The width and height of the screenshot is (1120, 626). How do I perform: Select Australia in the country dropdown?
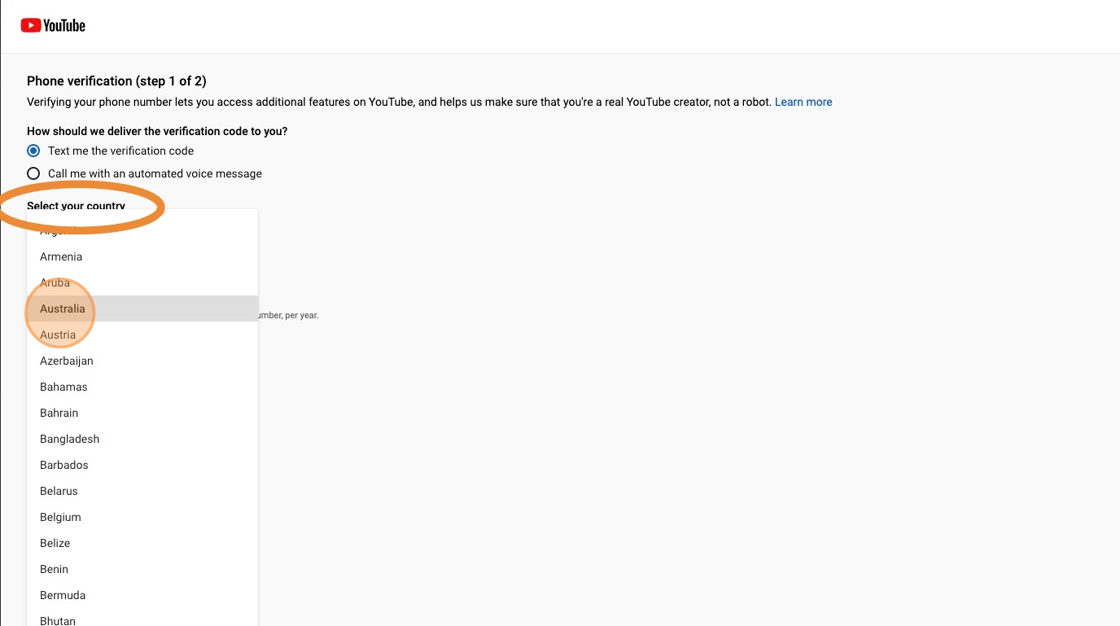(142, 309)
